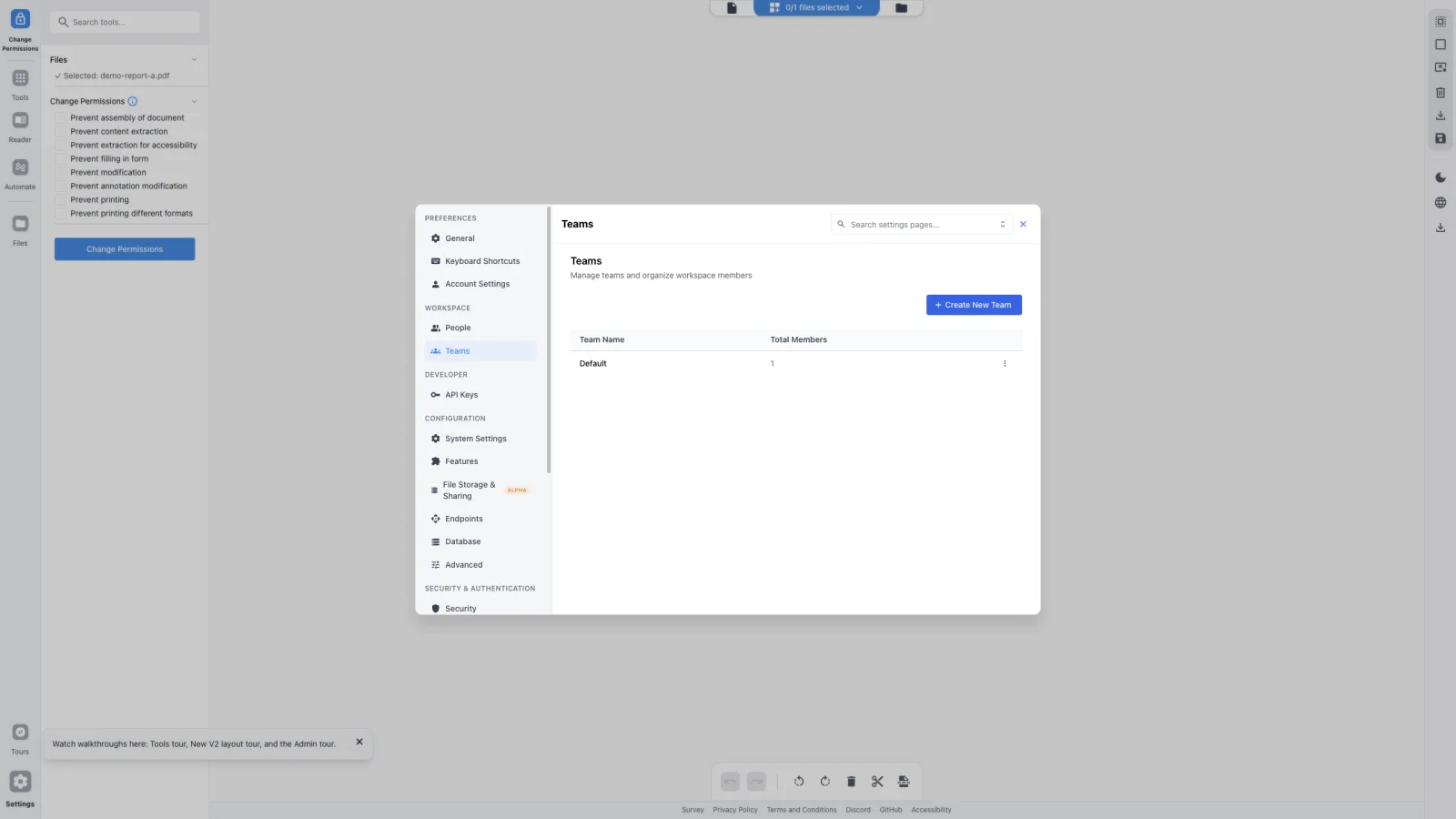
Task: Click the save disk icon in right rail
Action: pyautogui.click(x=1441, y=138)
